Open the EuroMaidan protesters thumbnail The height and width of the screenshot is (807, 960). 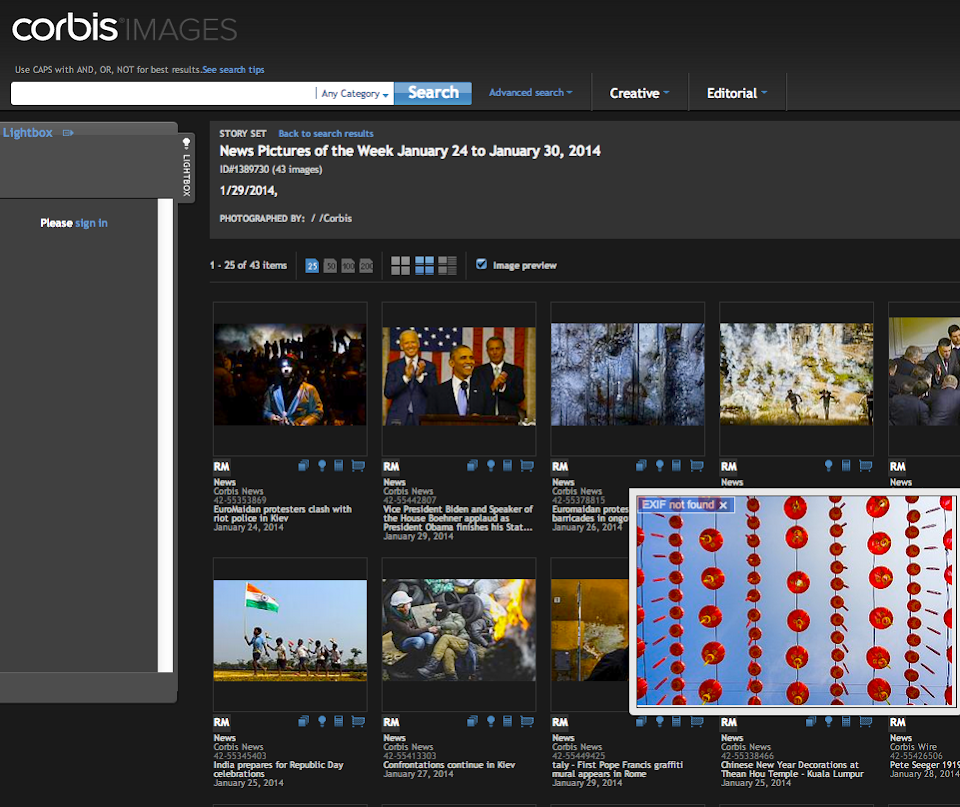(290, 374)
